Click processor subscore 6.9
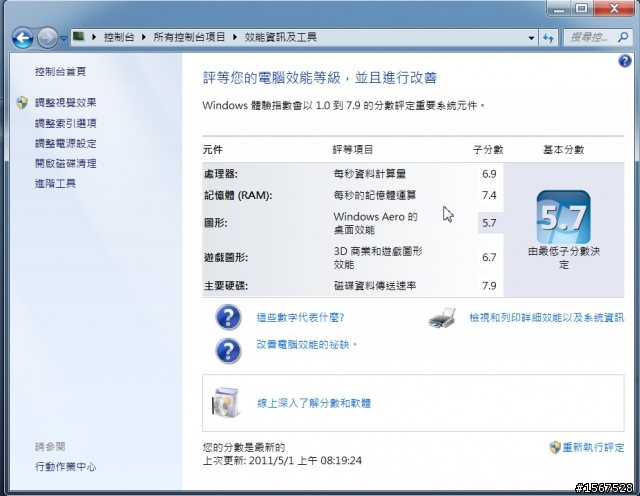This screenshot has height=496, width=640. [x=489, y=174]
